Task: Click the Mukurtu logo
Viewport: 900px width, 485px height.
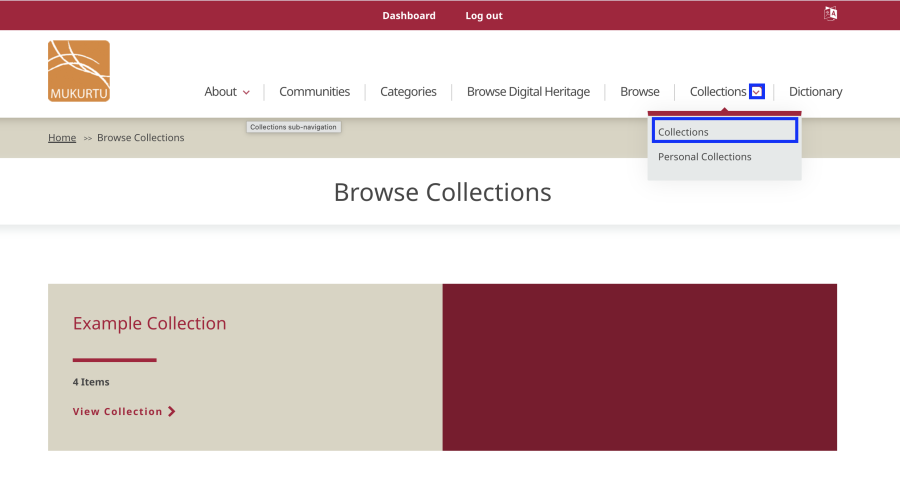Action: 79,71
